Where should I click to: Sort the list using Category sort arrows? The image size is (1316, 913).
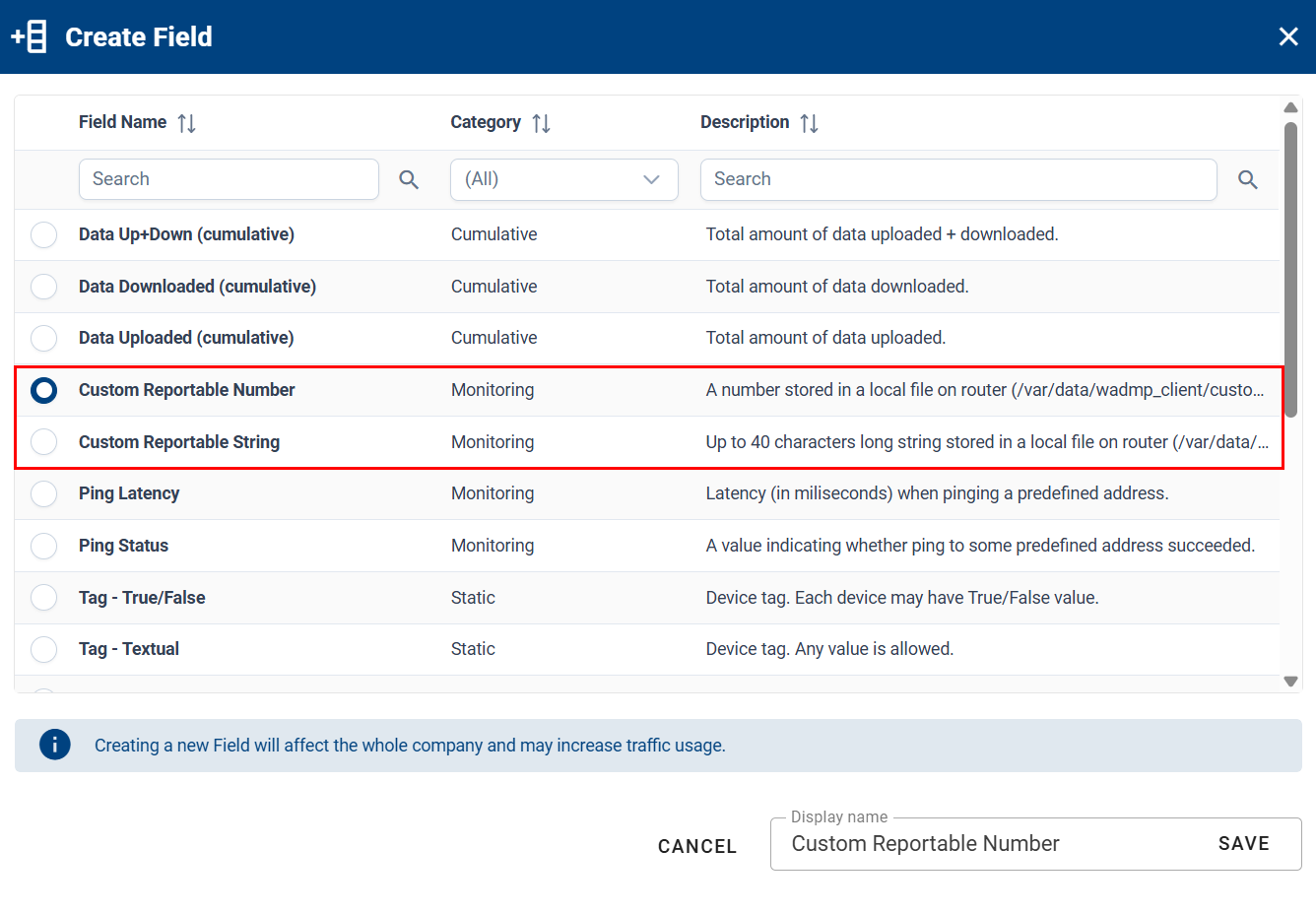(540, 122)
